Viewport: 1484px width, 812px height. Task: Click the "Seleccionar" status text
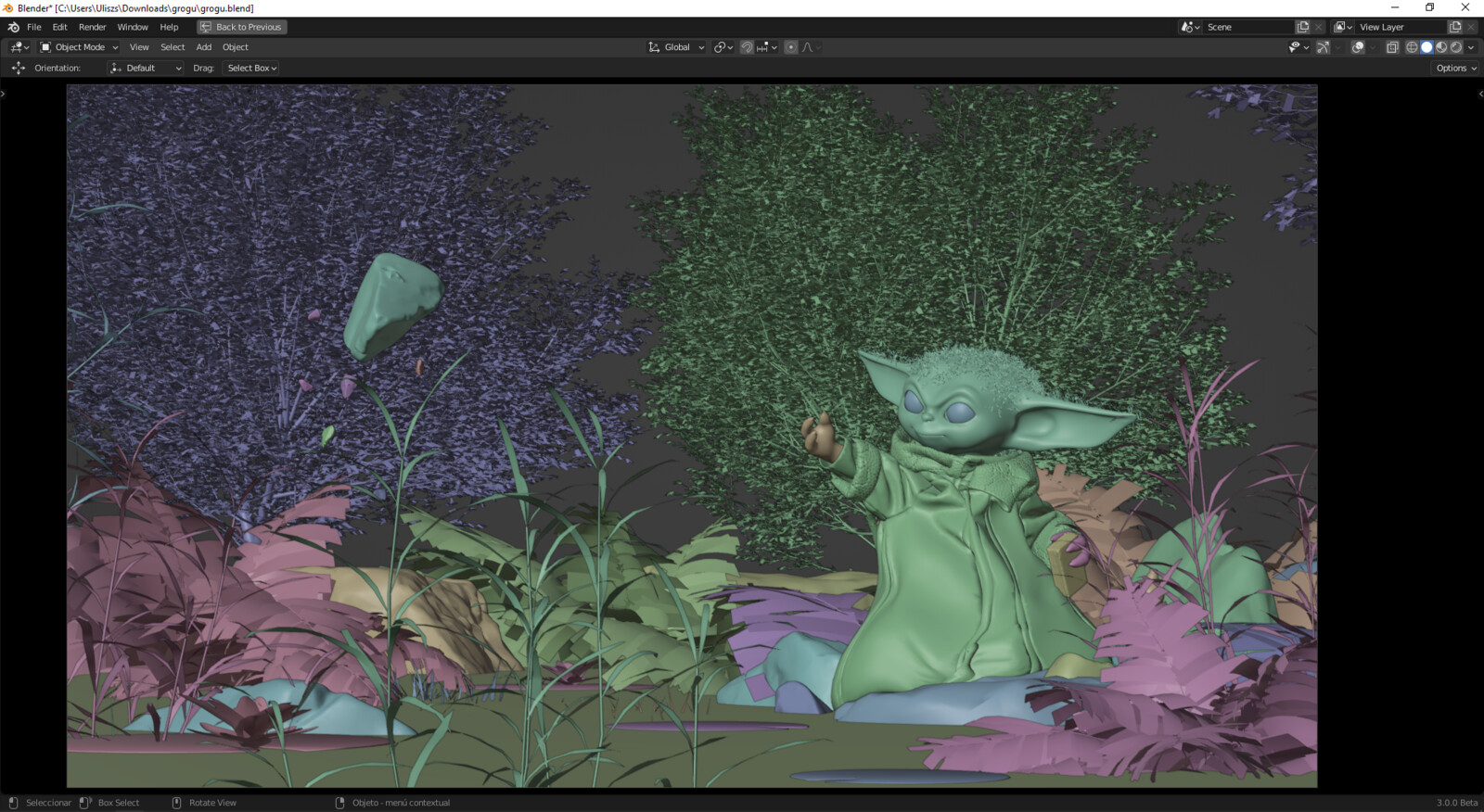(48, 803)
